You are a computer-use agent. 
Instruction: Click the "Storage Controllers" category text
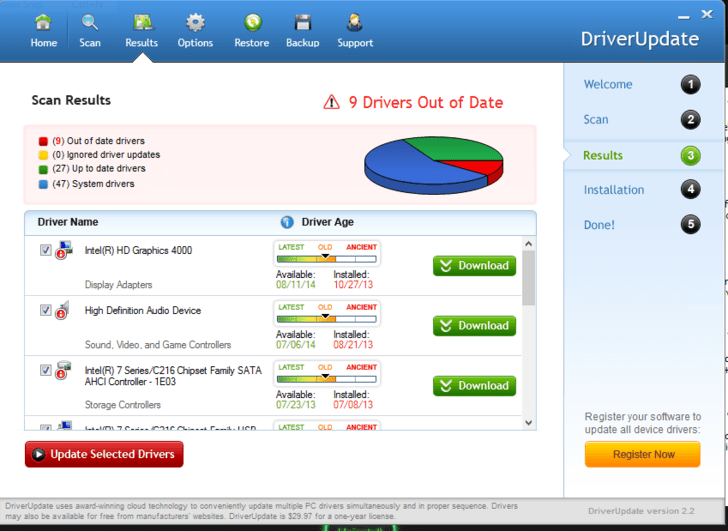click(x=123, y=405)
